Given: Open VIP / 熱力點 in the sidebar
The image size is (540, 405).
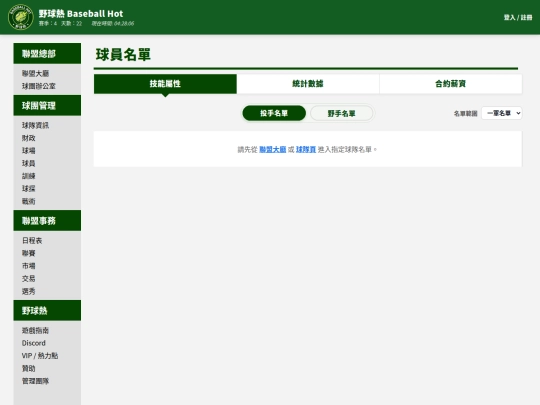Looking at the screenshot, I should tap(40, 356).
